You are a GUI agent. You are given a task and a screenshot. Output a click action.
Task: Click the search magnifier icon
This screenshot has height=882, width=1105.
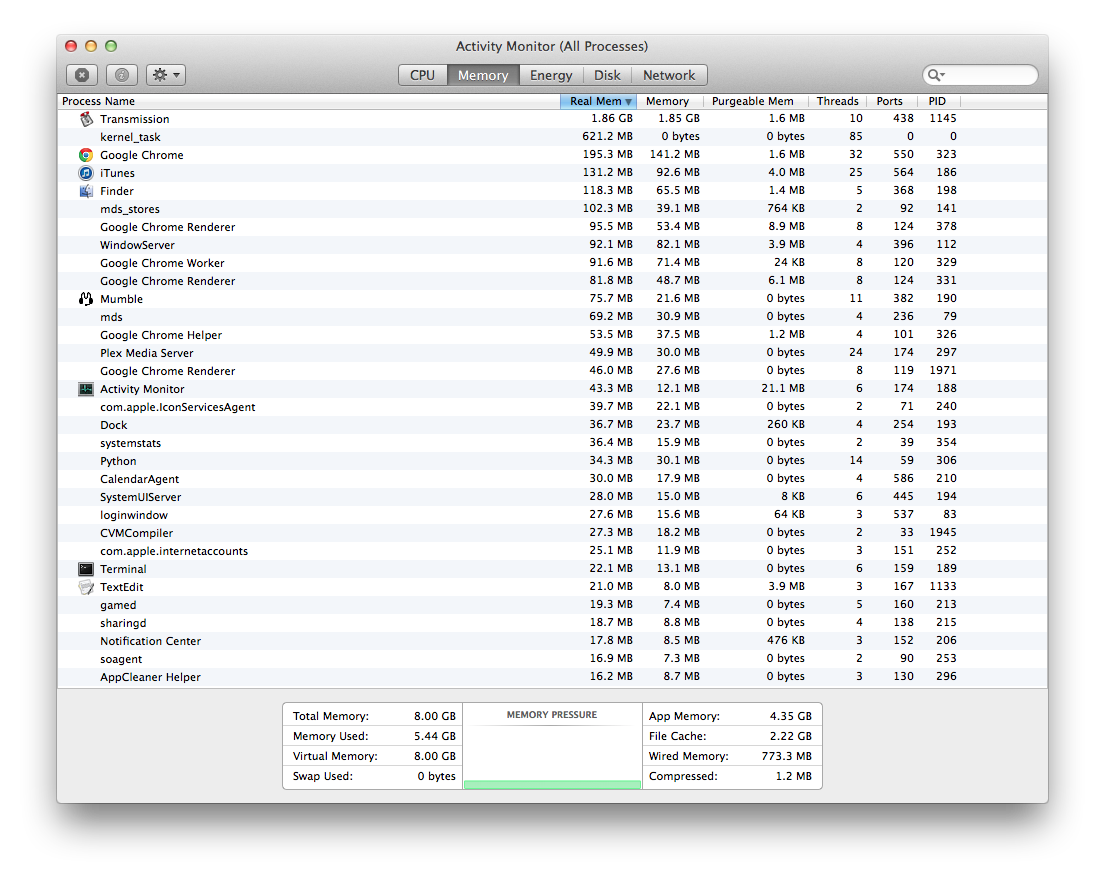[936, 75]
